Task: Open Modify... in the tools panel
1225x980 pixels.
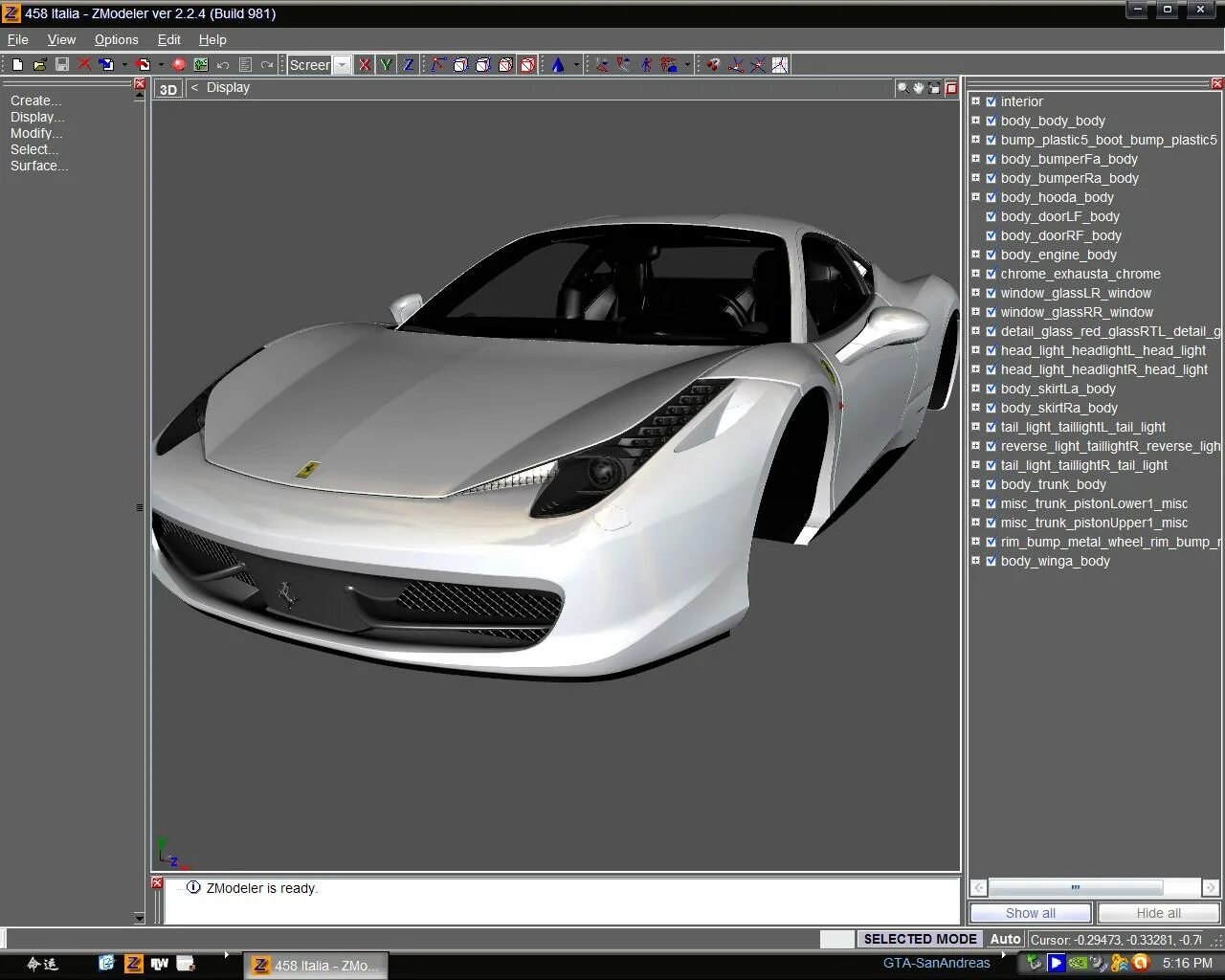Action: [36, 133]
